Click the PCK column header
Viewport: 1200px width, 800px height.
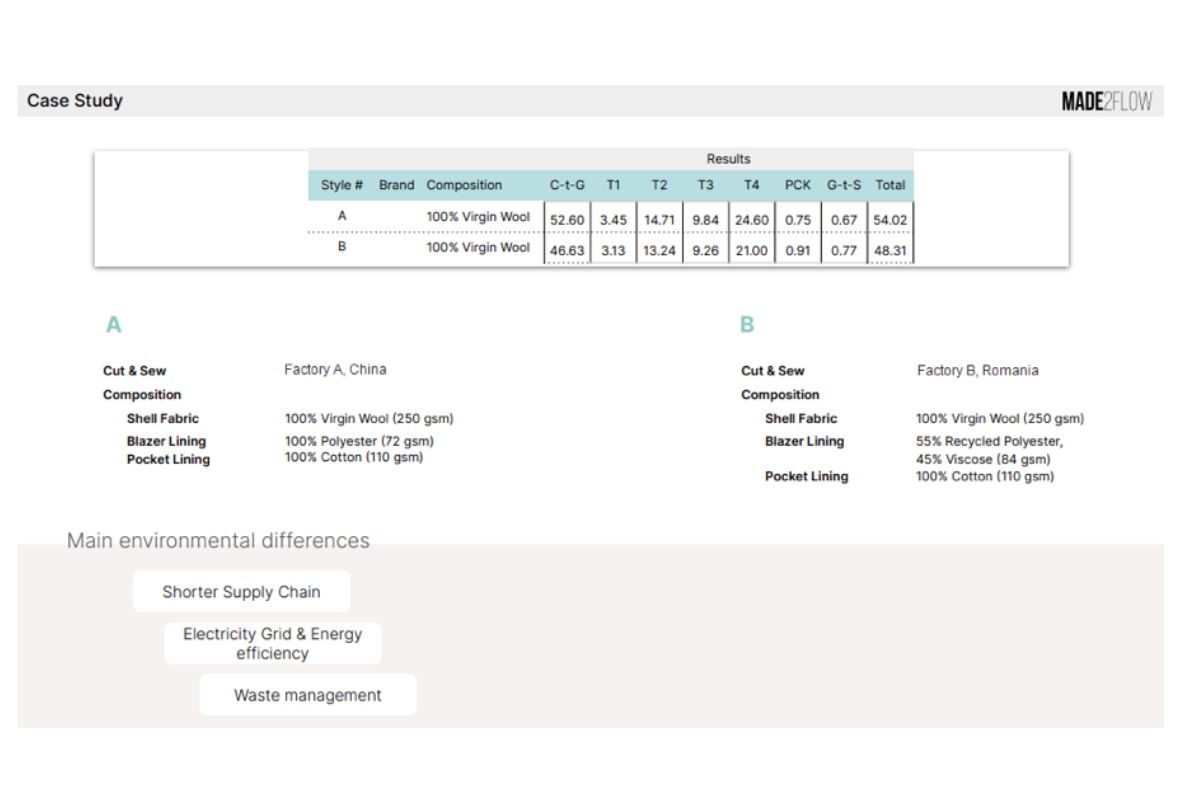point(798,185)
